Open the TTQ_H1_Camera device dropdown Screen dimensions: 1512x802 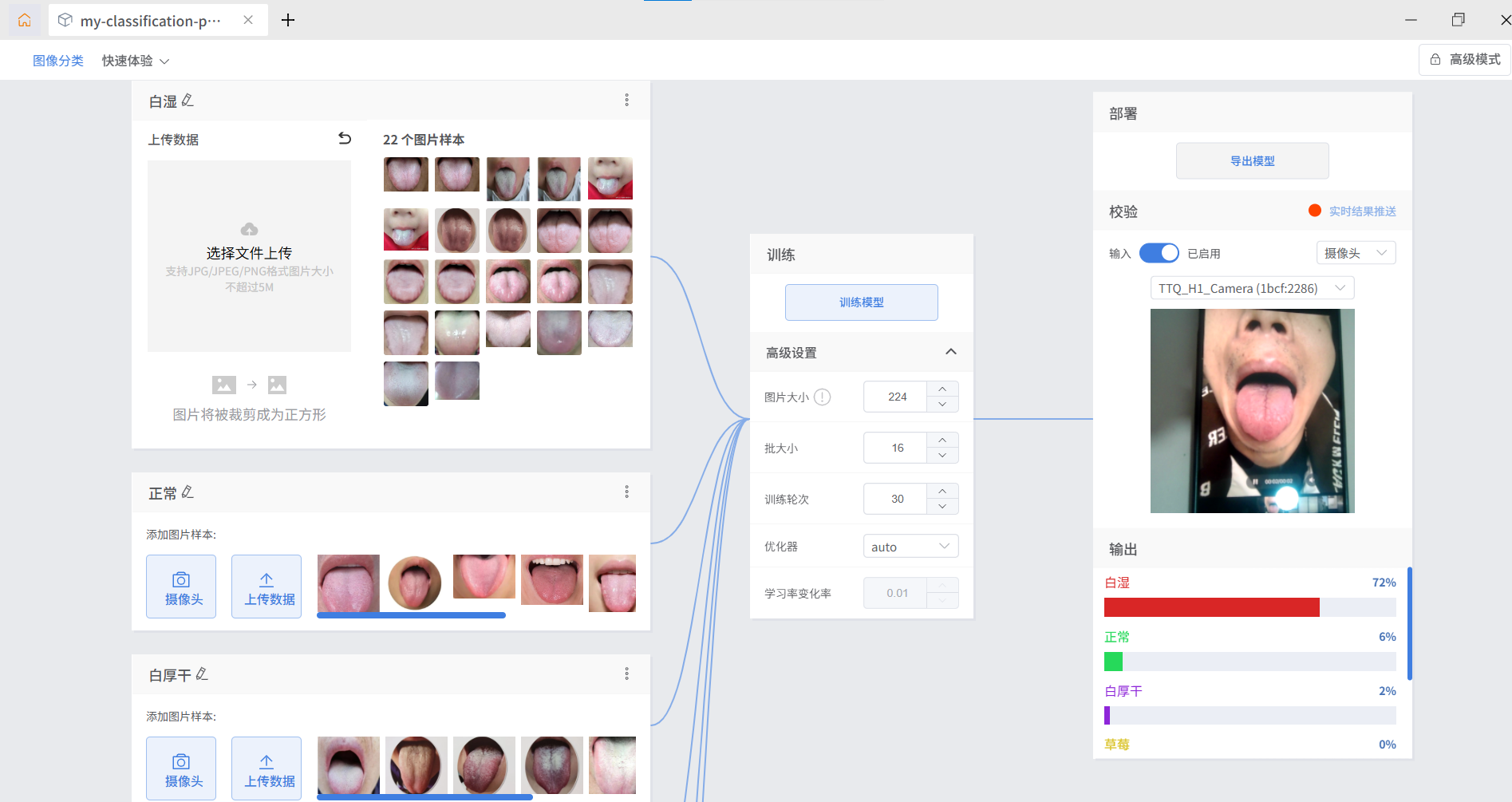1252,288
